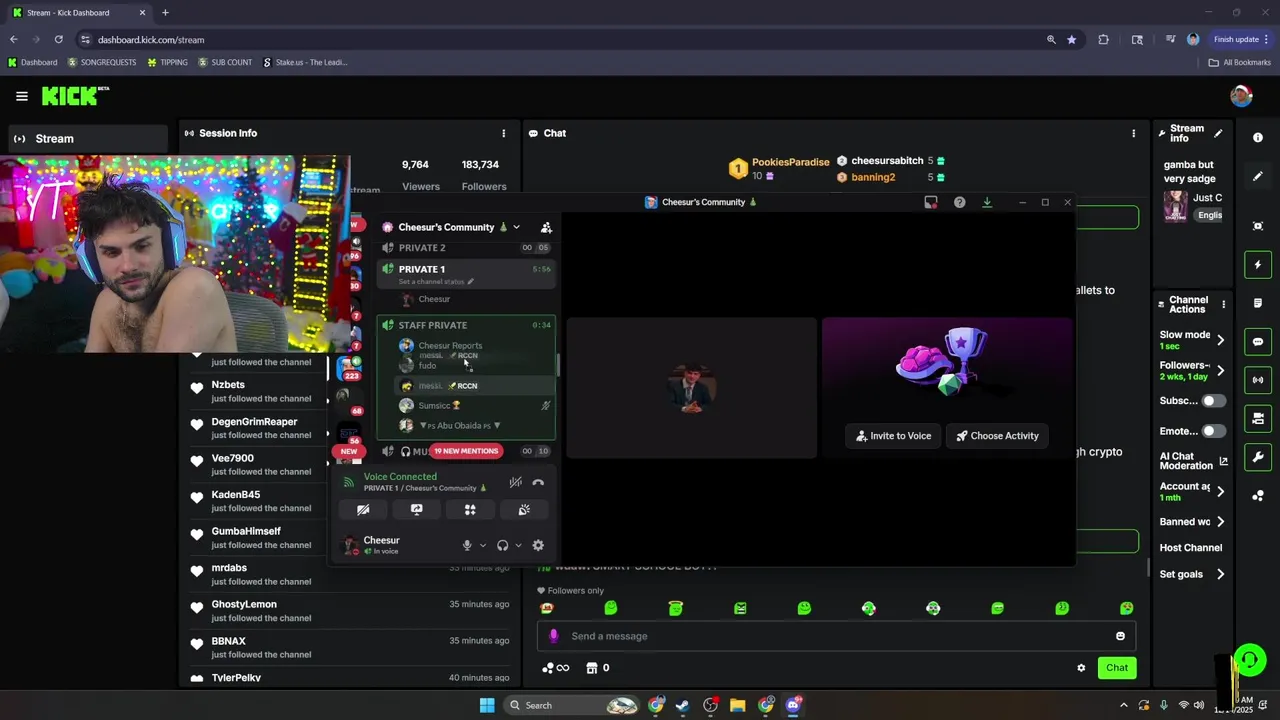
Task: Expand Cheesur's Community server dropdown
Action: click(516, 227)
